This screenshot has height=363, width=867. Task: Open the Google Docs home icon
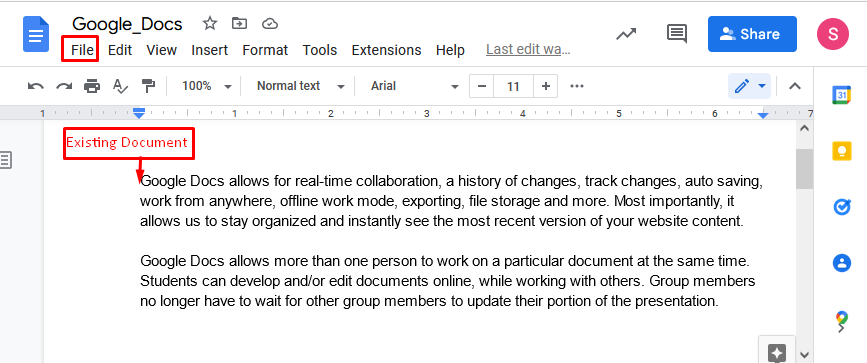[x=36, y=34]
